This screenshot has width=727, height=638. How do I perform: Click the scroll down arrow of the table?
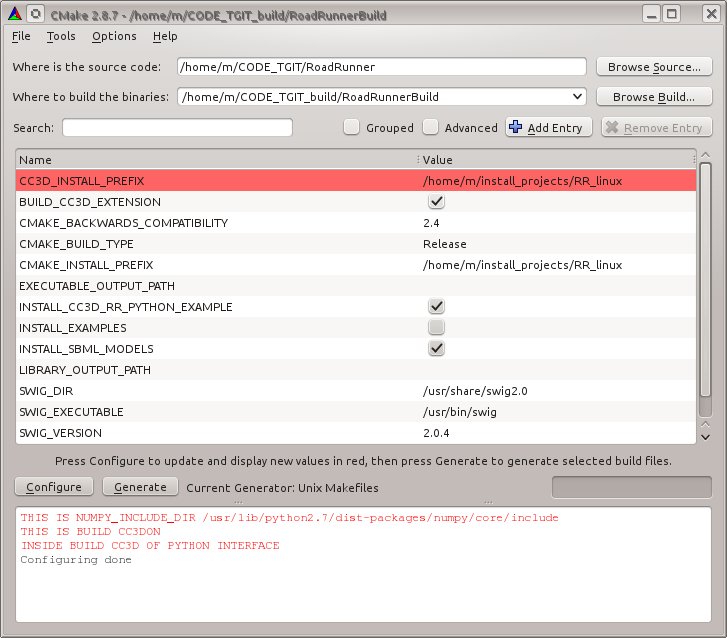(705, 436)
